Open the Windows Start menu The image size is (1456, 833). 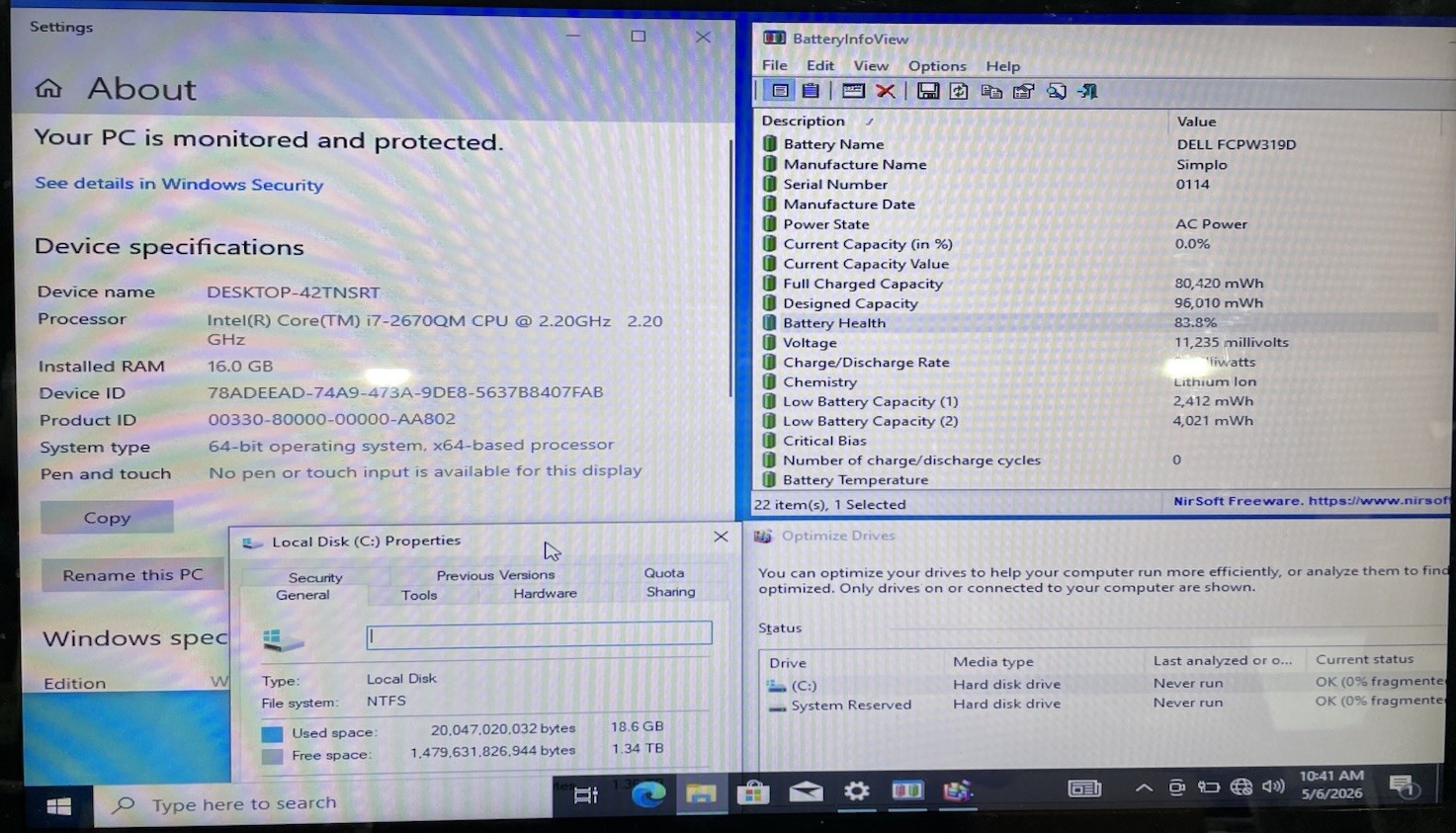pos(58,806)
